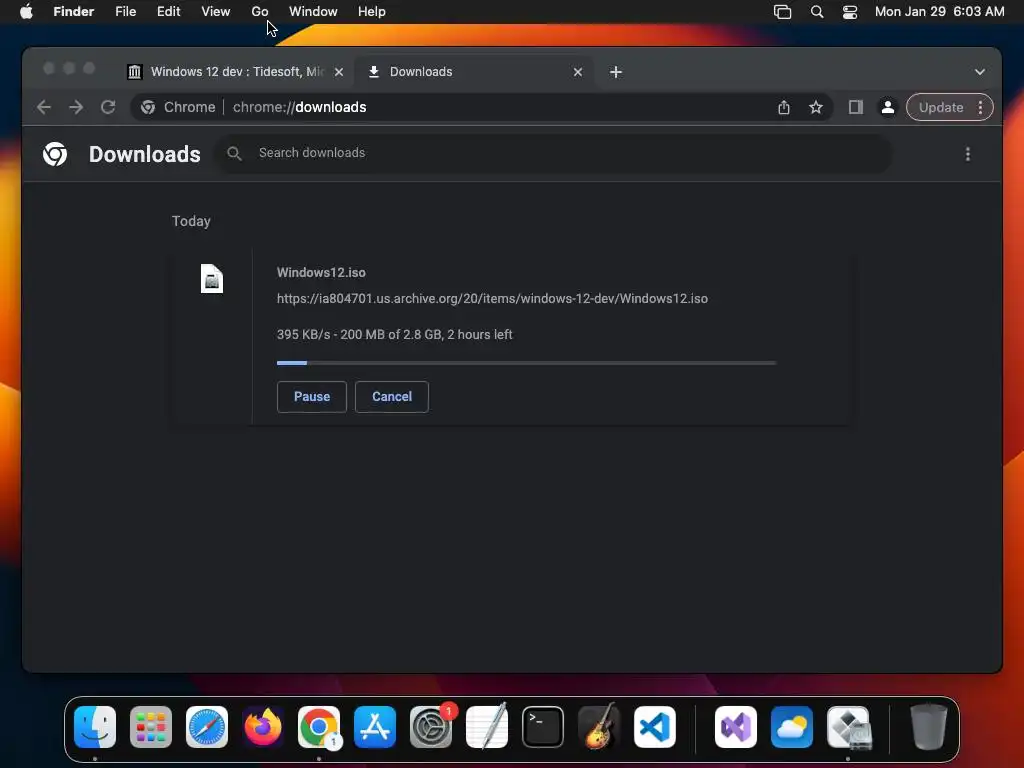The image size is (1024, 768).
Task: Click the Chrome site info icon
Action: pos(148,107)
